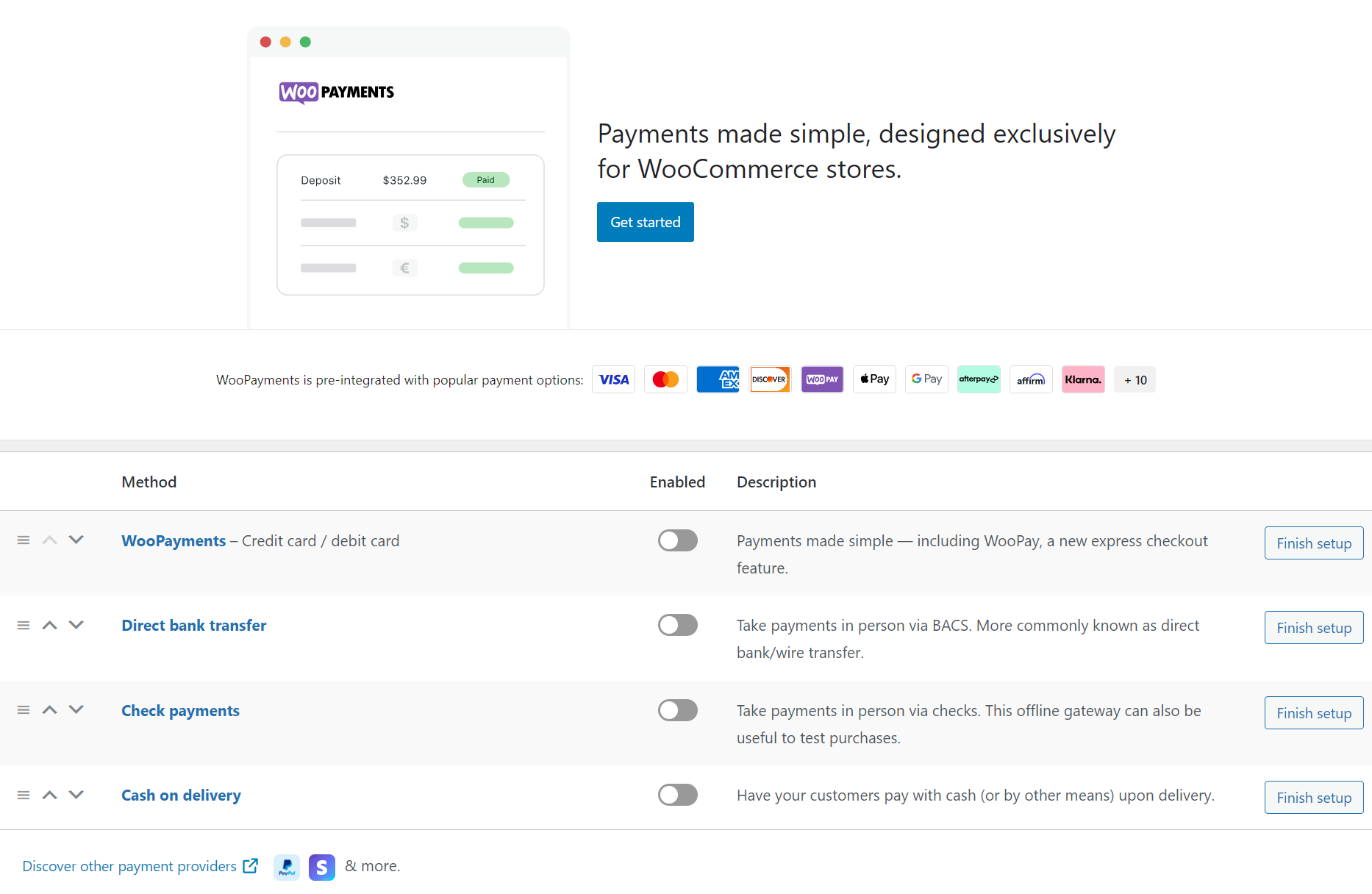Click the Deposit label in illustration
The width and height of the screenshot is (1372, 894).
tap(321, 180)
